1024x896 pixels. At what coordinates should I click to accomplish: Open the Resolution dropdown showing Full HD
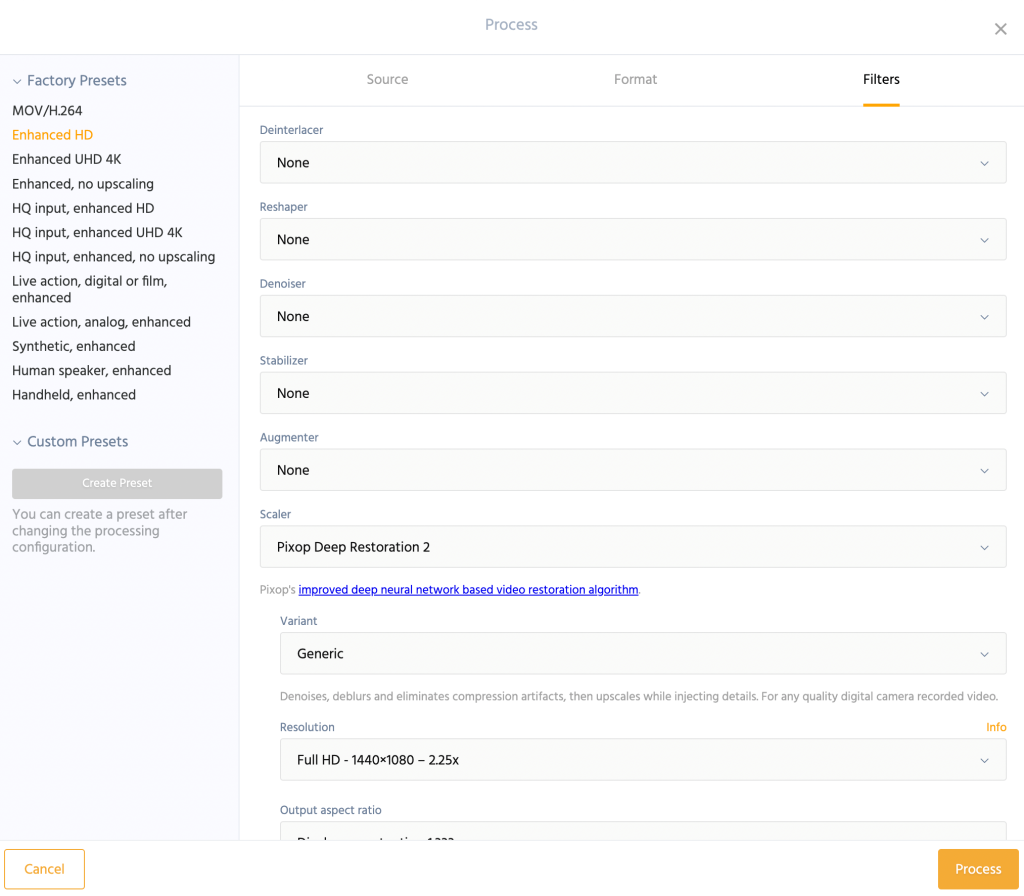pos(642,760)
